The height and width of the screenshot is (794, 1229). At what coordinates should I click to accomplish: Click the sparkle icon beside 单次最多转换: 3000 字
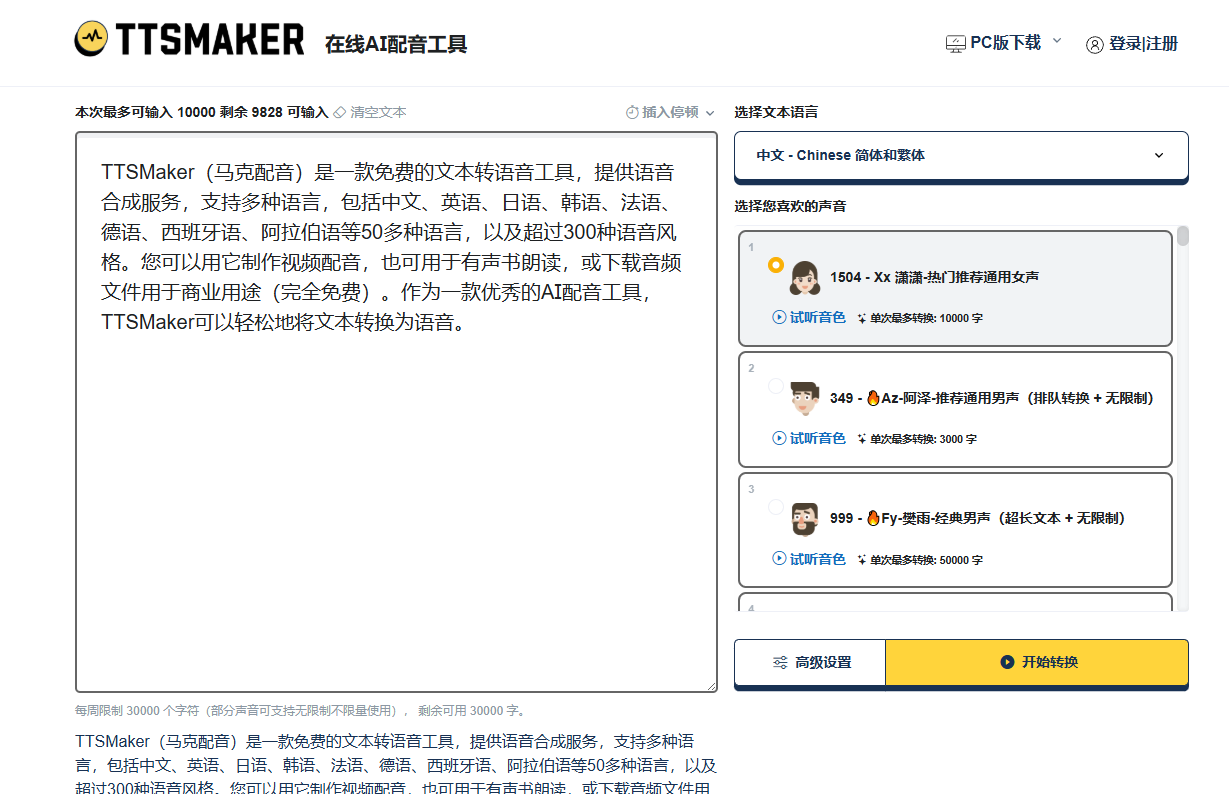[862, 439]
